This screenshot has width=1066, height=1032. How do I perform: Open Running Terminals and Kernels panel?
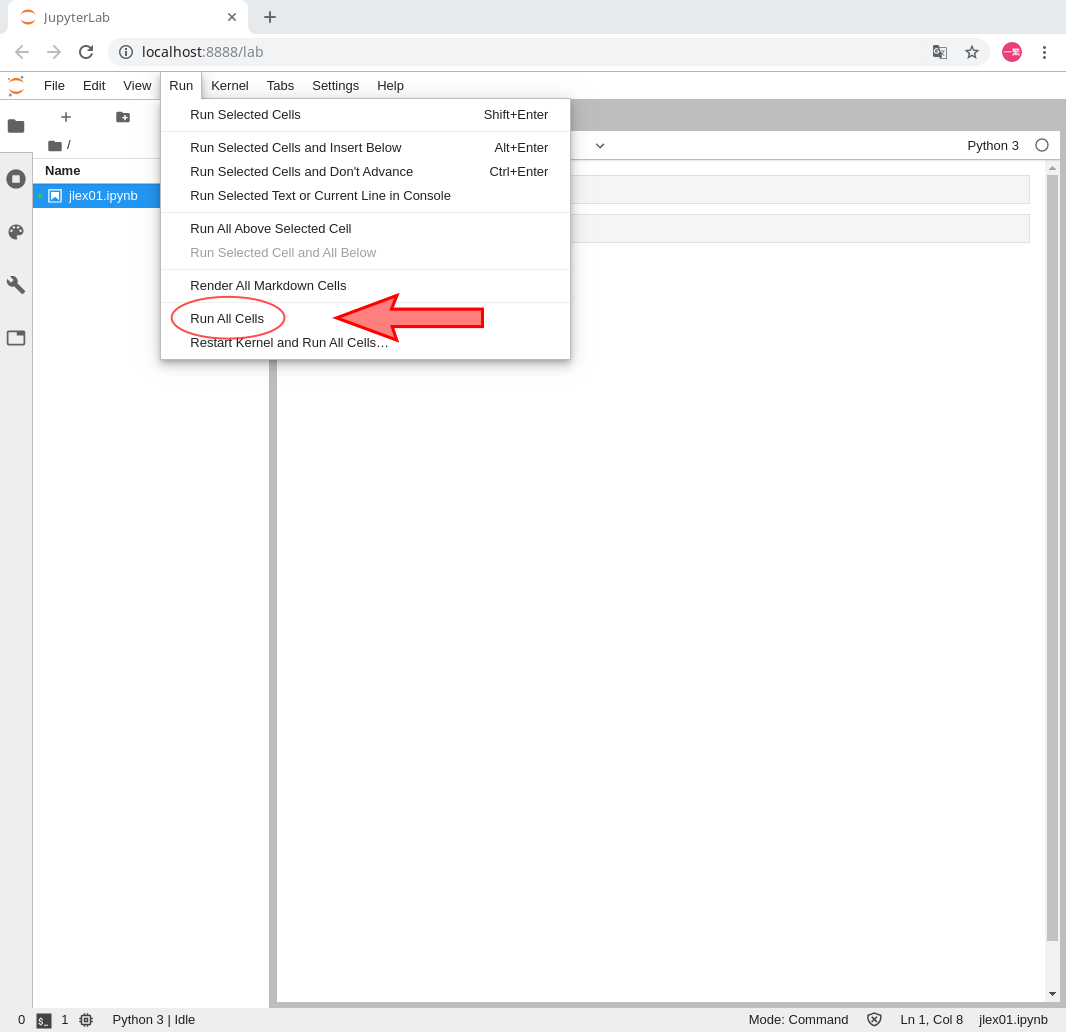(16, 179)
